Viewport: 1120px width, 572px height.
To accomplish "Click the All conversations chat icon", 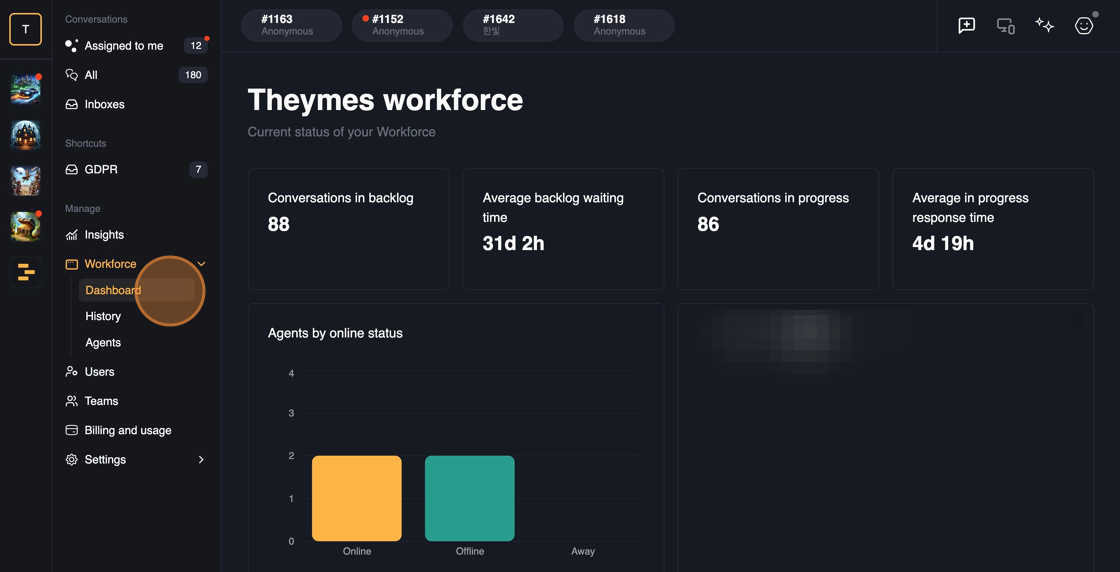I will tap(71, 75).
